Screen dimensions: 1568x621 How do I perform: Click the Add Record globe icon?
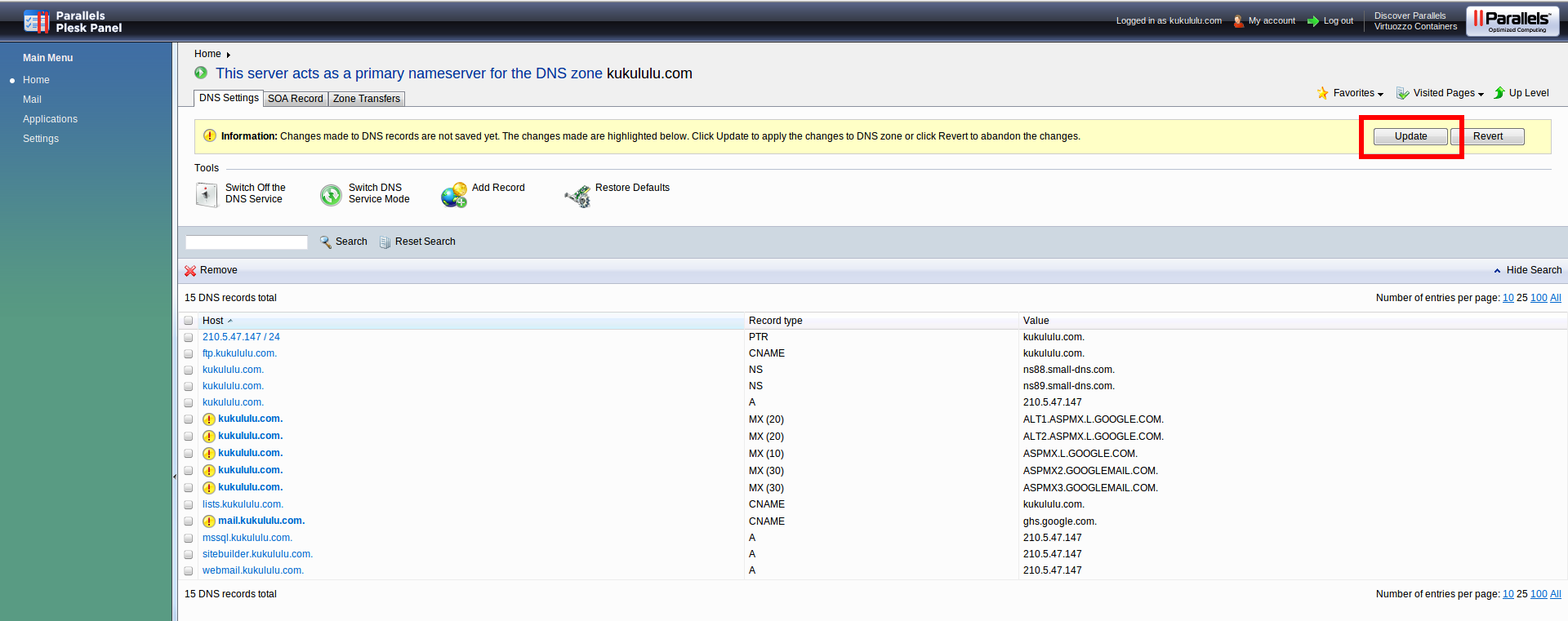pyautogui.click(x=454, y=195)
